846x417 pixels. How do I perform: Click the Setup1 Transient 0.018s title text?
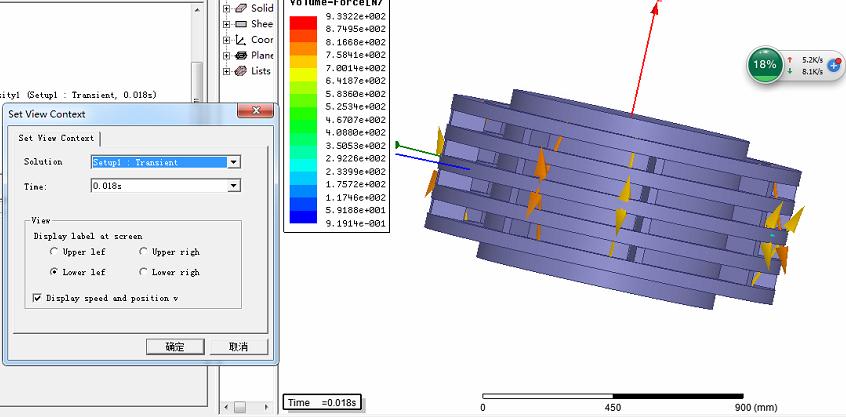tap(79, 94)
